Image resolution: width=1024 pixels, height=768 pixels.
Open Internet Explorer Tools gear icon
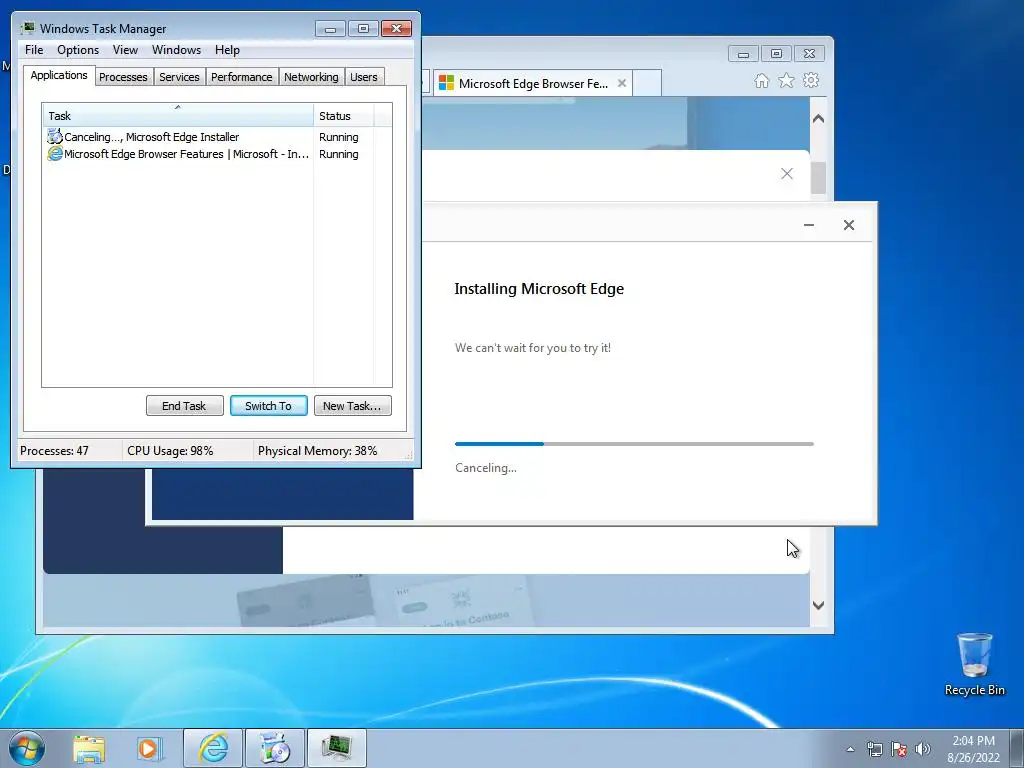click(x=811, y=80)
